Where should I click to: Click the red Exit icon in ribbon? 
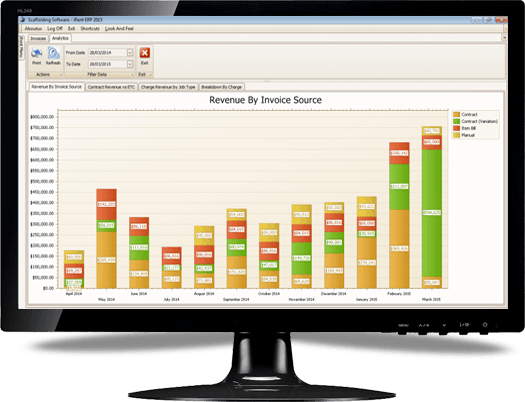pos(144,53)
